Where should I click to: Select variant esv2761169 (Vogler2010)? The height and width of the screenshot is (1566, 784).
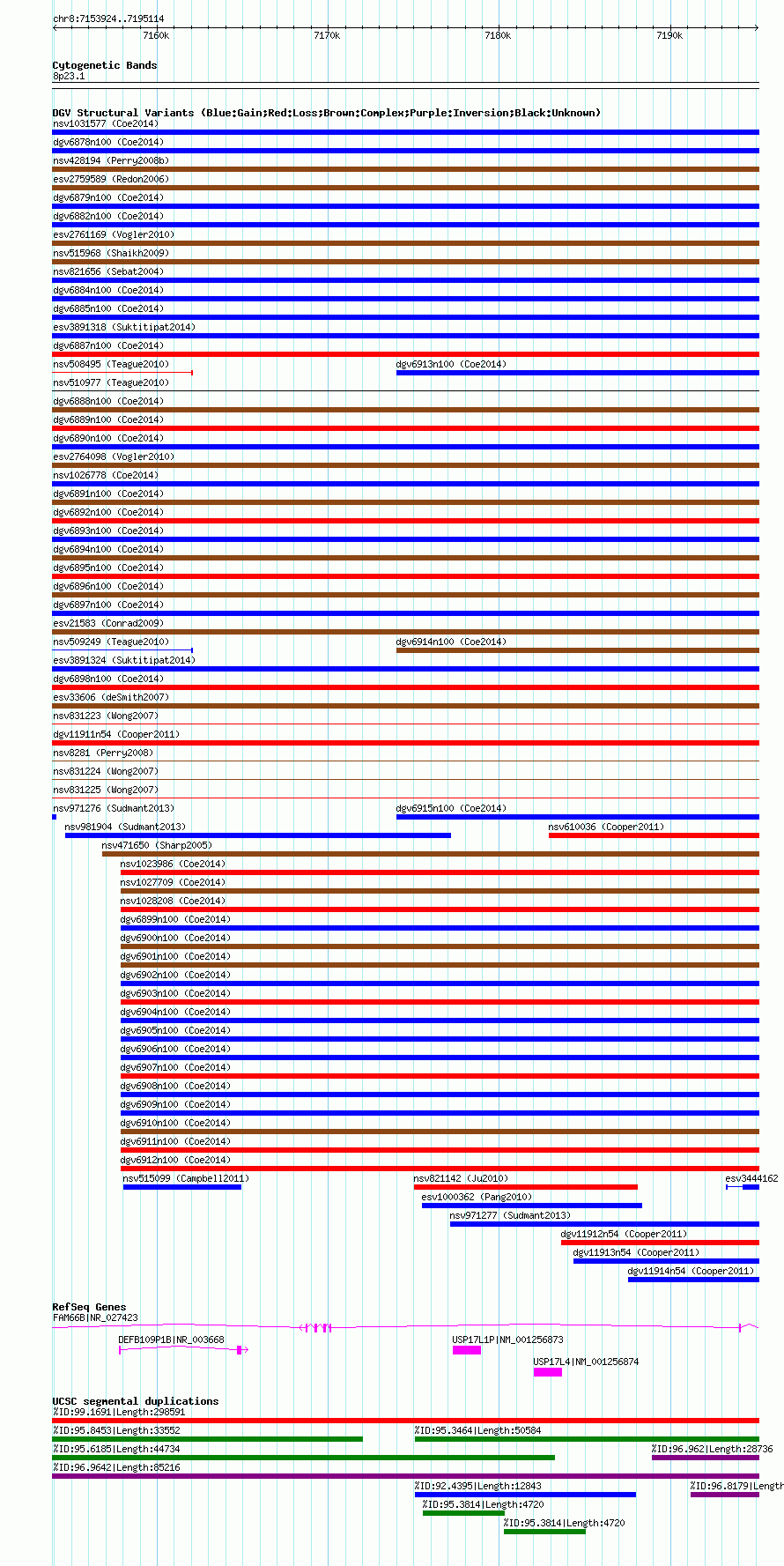[406, 243]
